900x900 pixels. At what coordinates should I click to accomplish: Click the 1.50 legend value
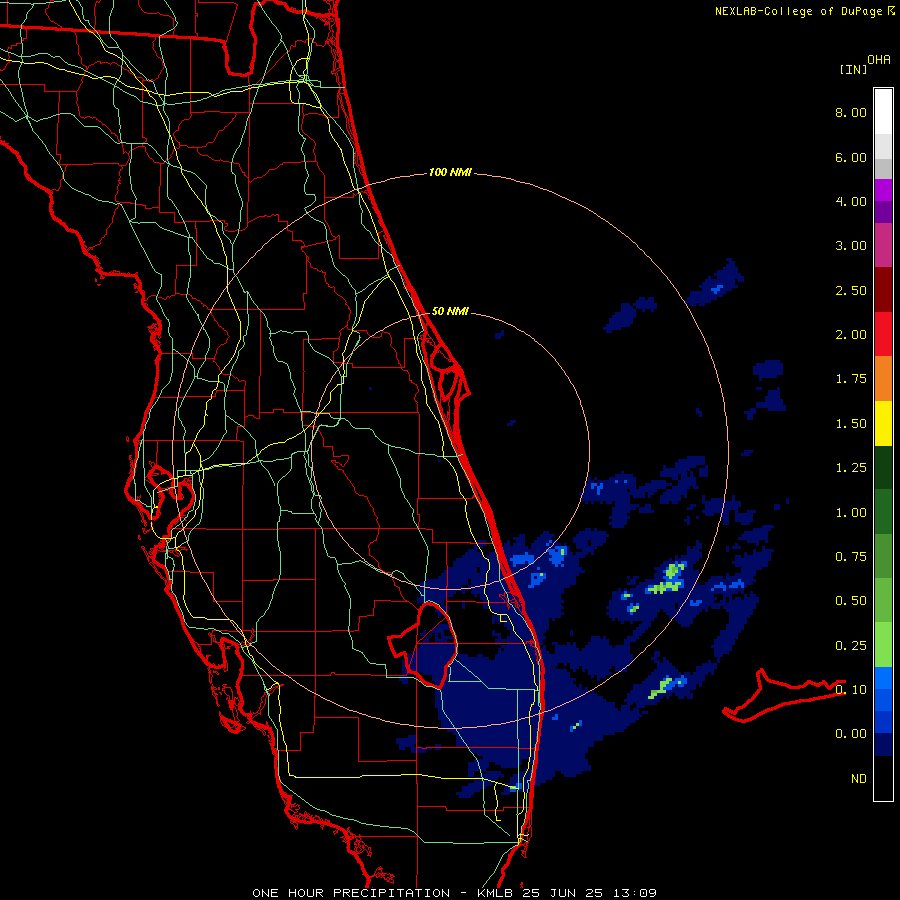851,424
